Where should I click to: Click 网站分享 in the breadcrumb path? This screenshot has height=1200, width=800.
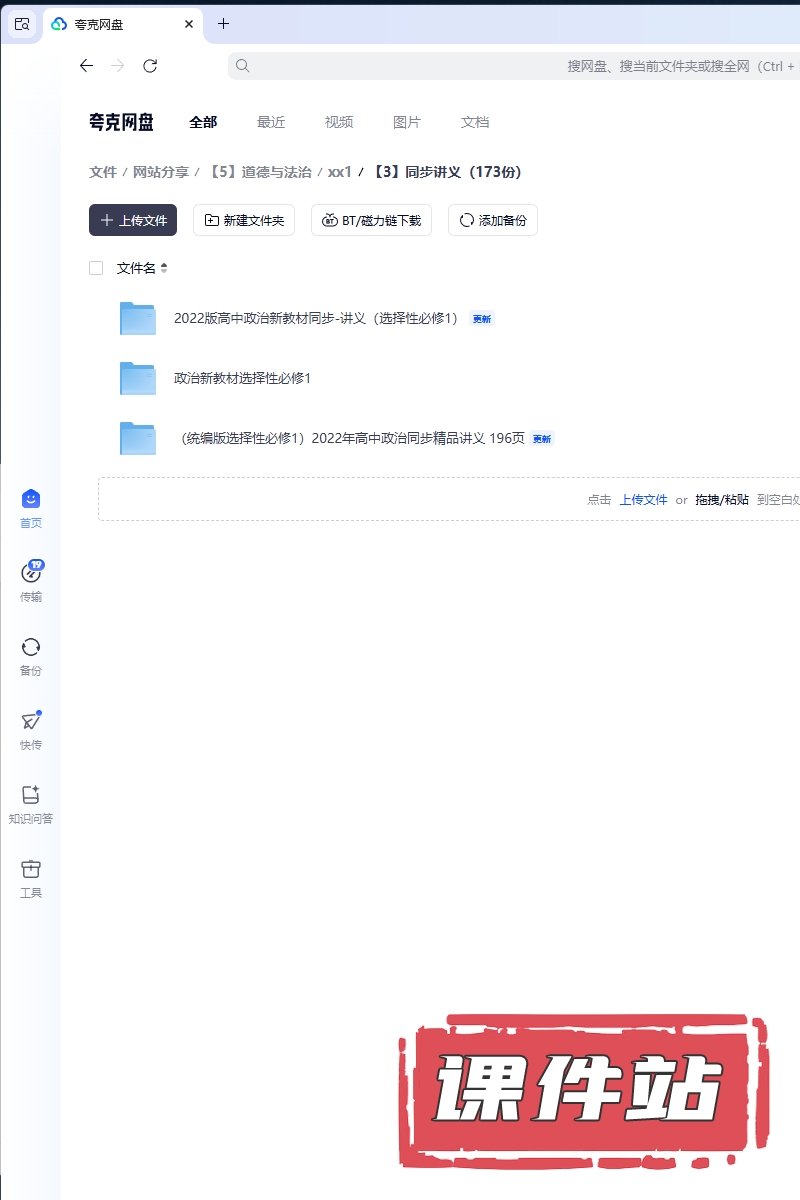[x=161, y=172]
